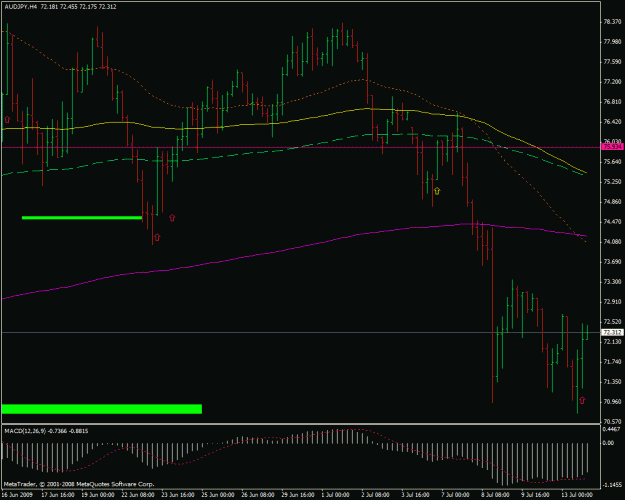
Task: Click the 3 Jul 16:00 date label
Action: 415,495
